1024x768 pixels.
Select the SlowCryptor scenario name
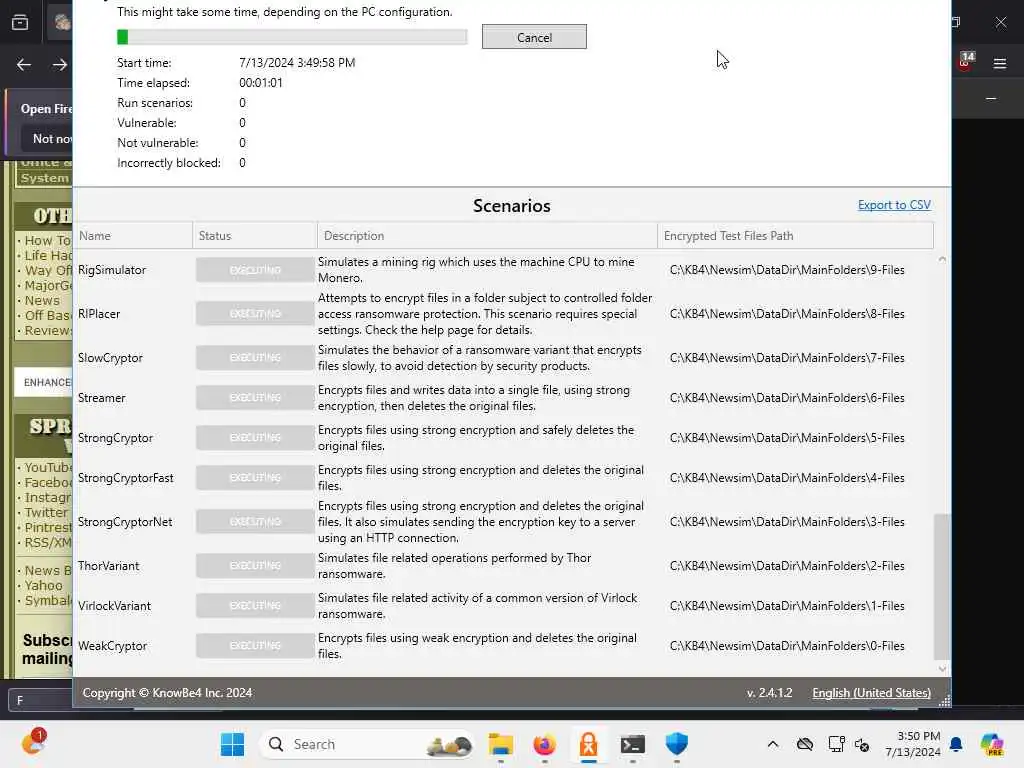pyautogui.click(x=110, y=358)
